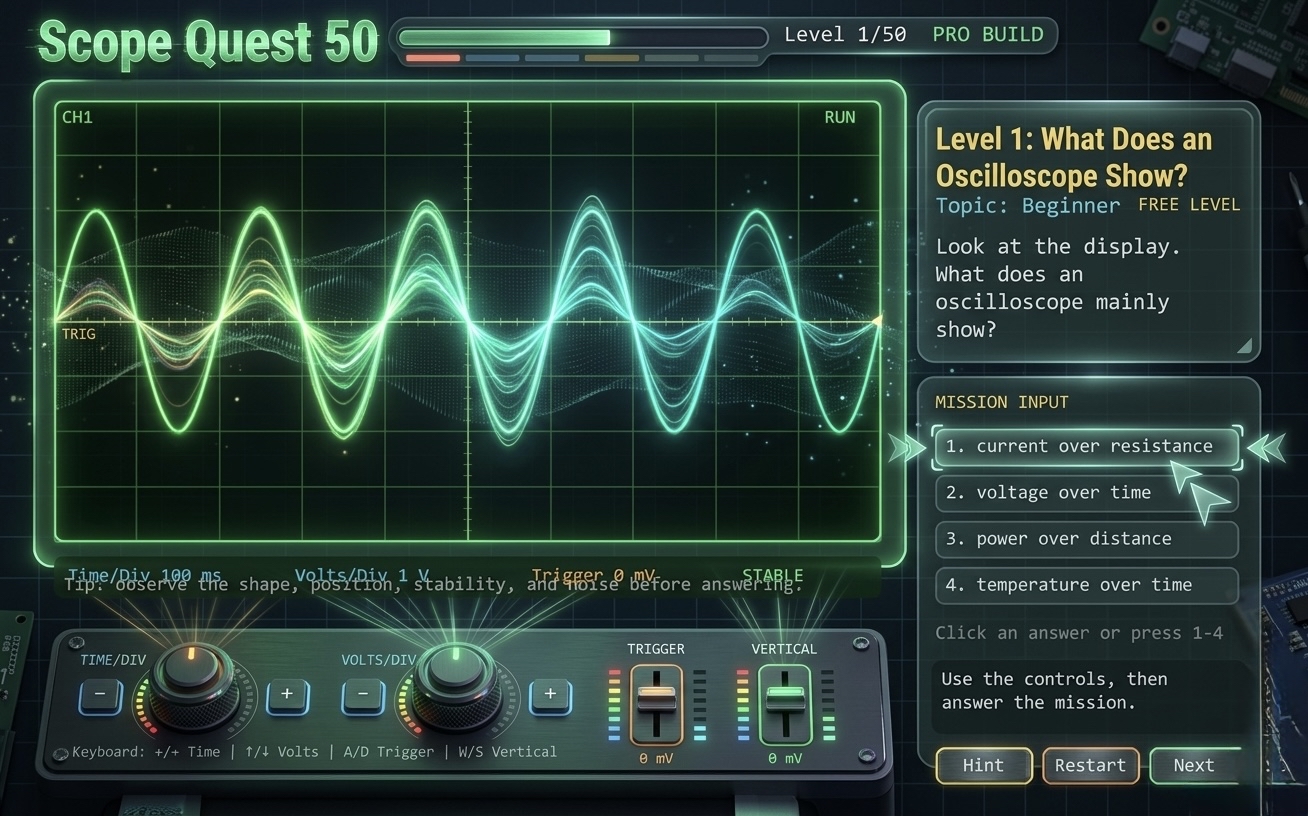
Task: Click the Hint button
Action: pyautogui.click(x=983, y=766)
